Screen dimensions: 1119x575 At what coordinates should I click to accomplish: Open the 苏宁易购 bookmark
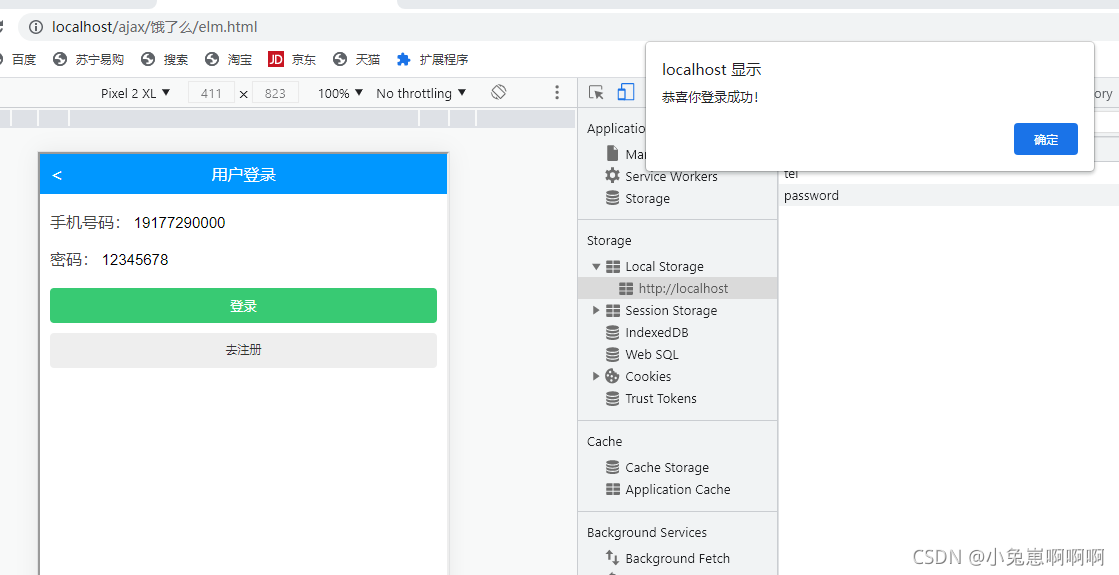[88, 59]
